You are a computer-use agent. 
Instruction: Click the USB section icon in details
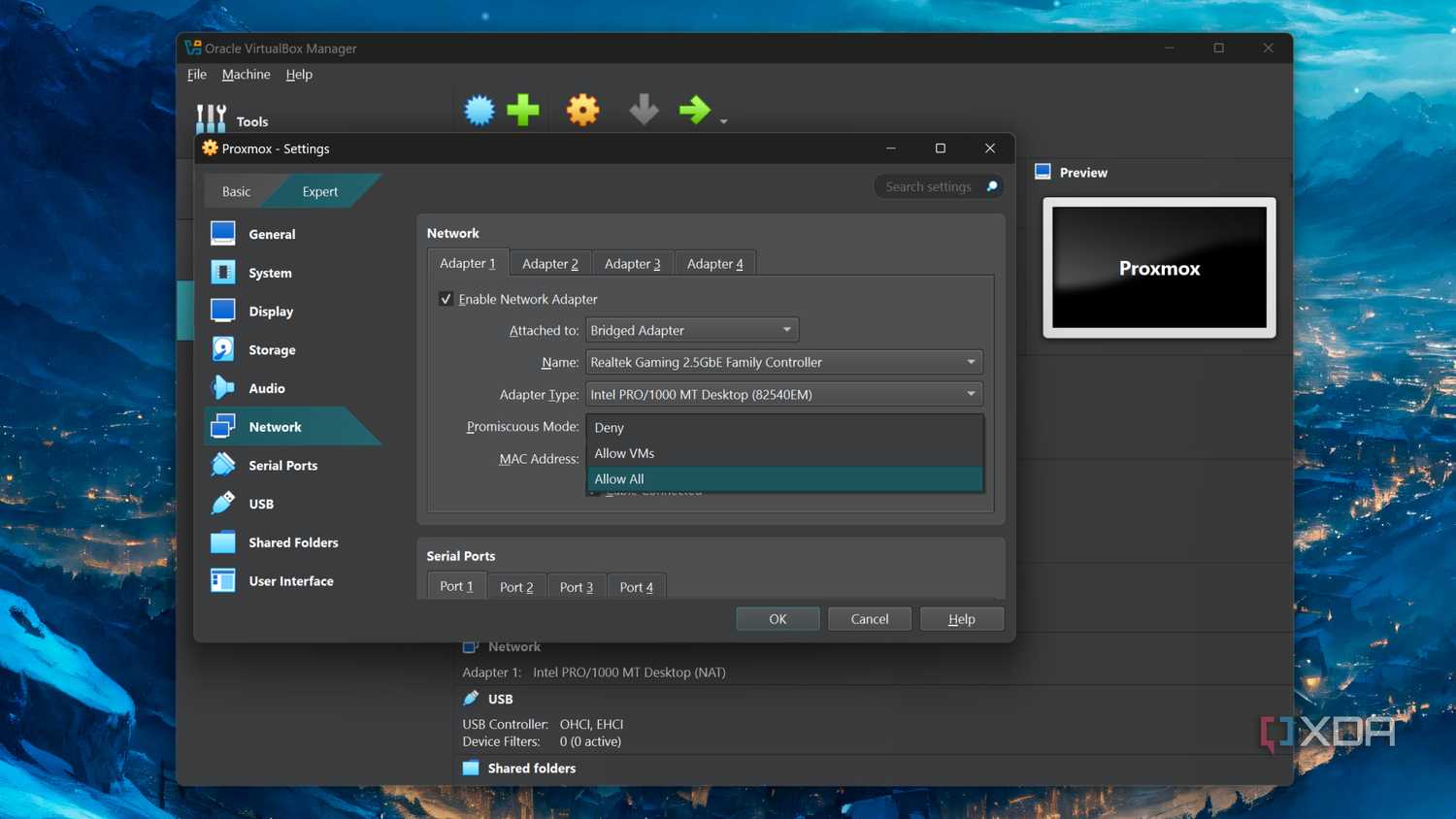471,698
